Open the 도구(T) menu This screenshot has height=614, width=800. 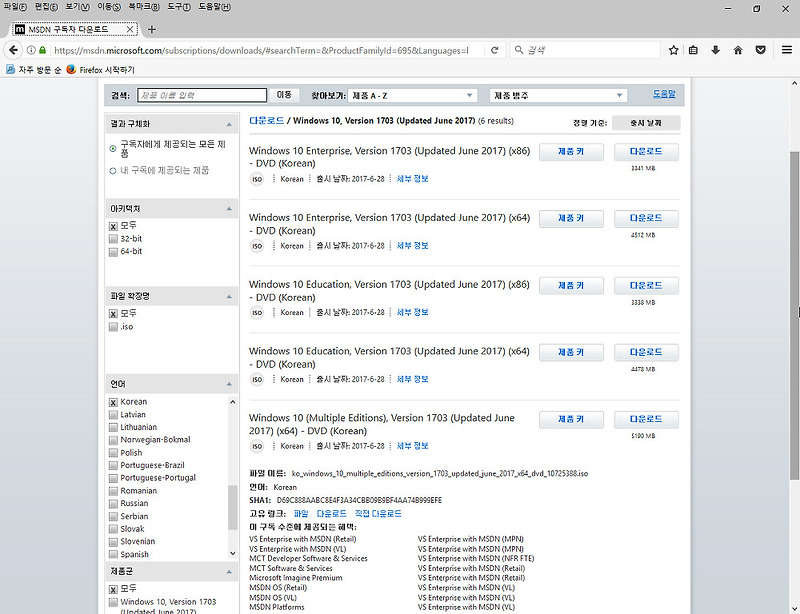pos(179,7)
